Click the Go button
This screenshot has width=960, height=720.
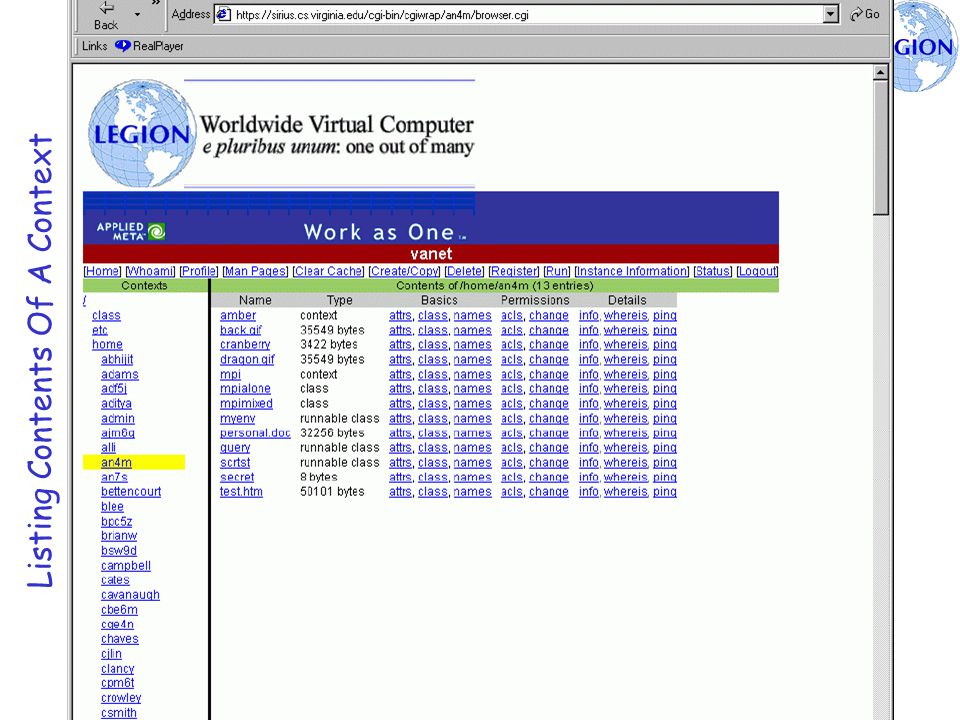tap(865, 14)
